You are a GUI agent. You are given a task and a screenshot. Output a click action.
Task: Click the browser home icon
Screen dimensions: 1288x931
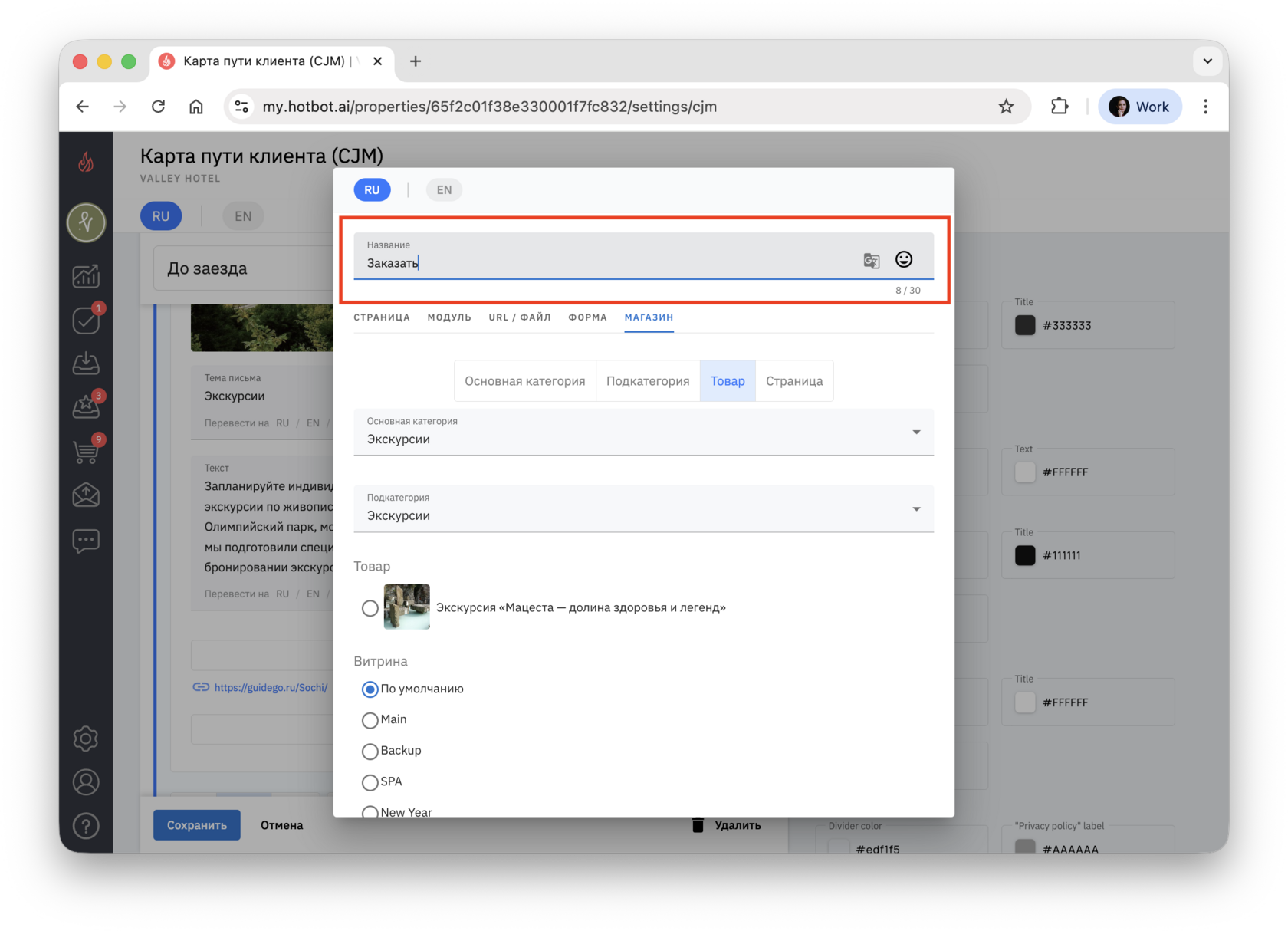(x=196, y=107)
